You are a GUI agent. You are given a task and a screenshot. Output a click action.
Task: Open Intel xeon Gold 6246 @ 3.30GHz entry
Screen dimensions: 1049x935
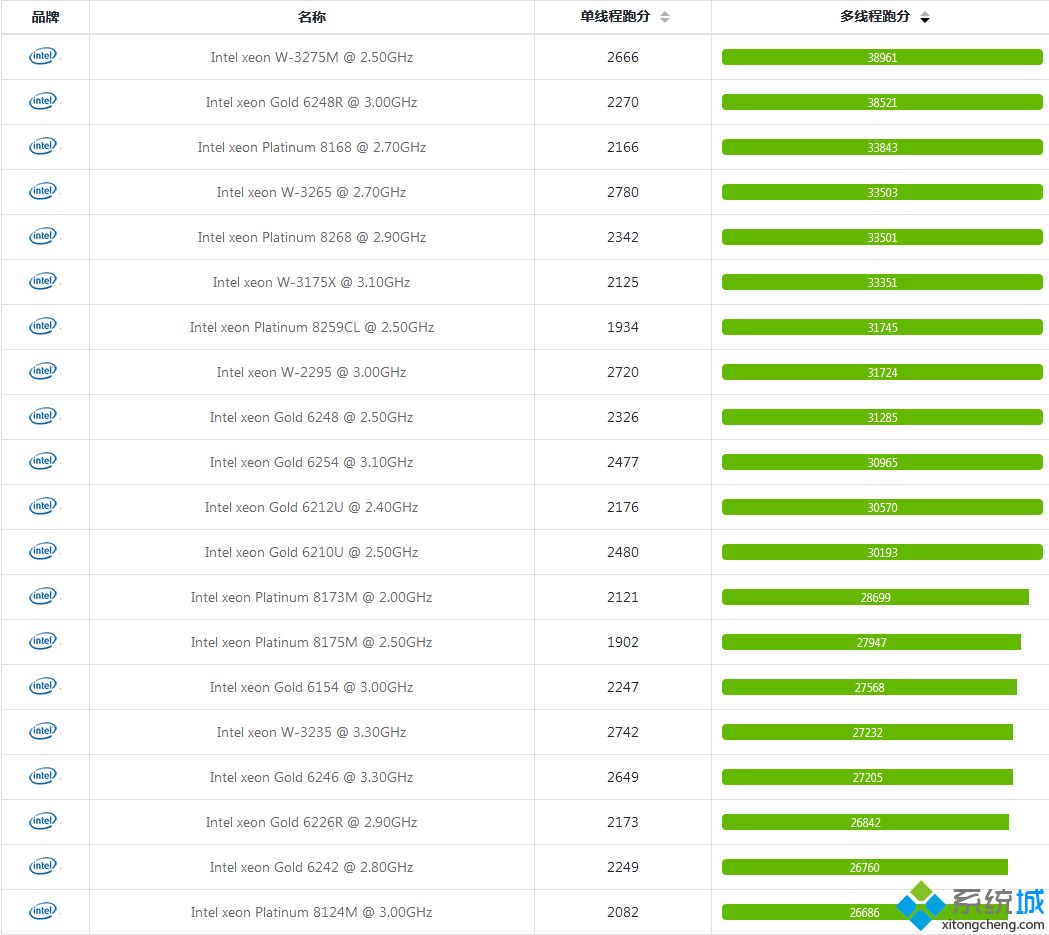point(312,777)
